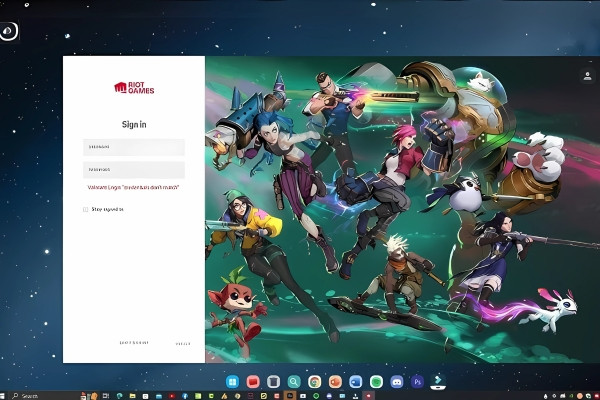Click the Username input field

click(134, 147)
